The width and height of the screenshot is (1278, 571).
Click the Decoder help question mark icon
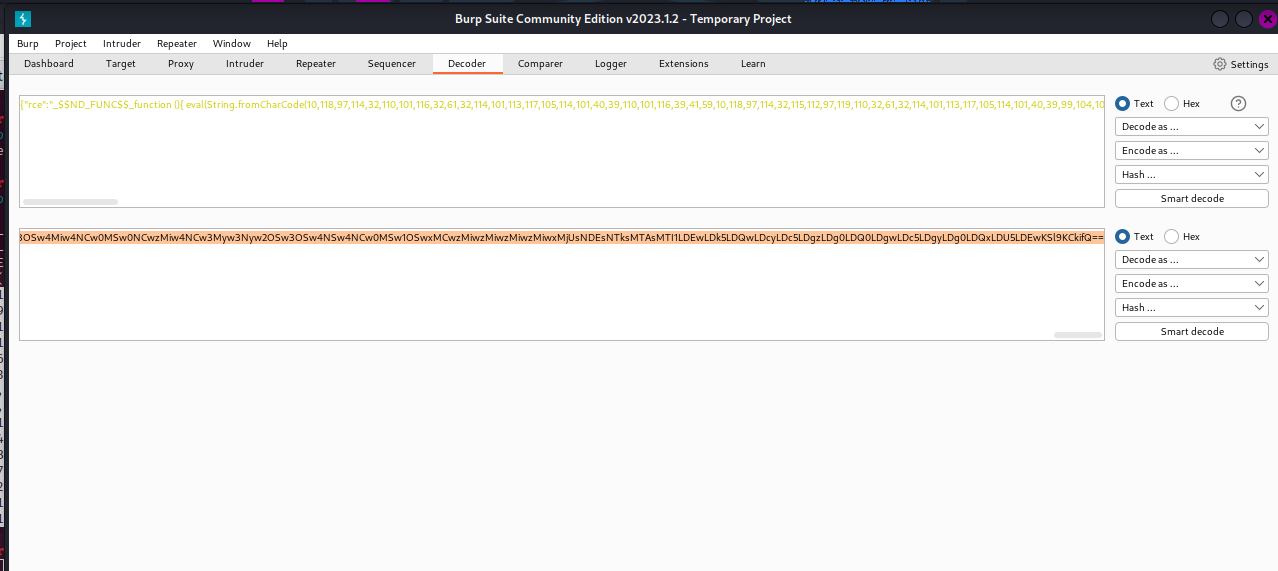[x=1238, y=104]
